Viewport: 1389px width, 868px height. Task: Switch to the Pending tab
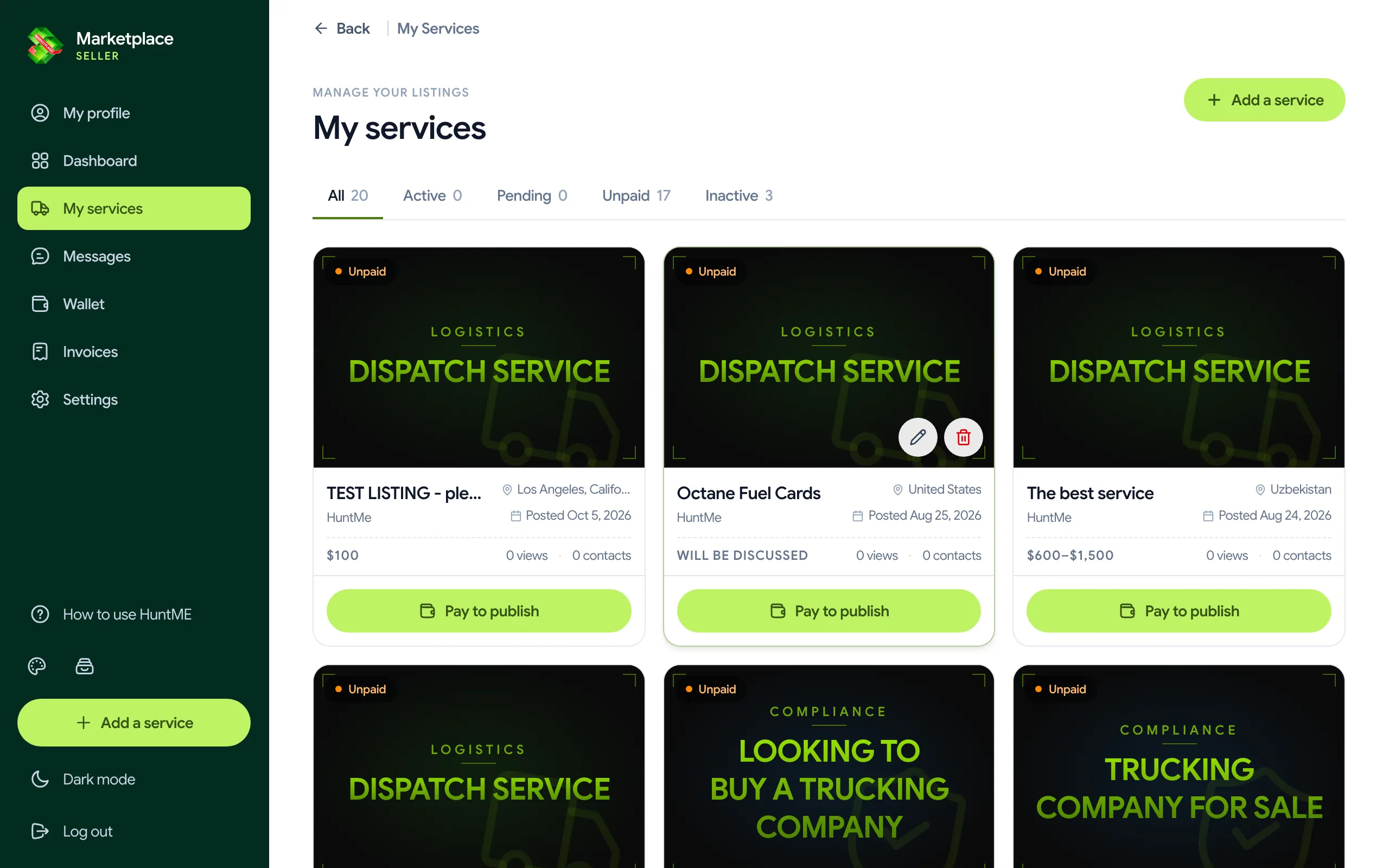[532, 196]
